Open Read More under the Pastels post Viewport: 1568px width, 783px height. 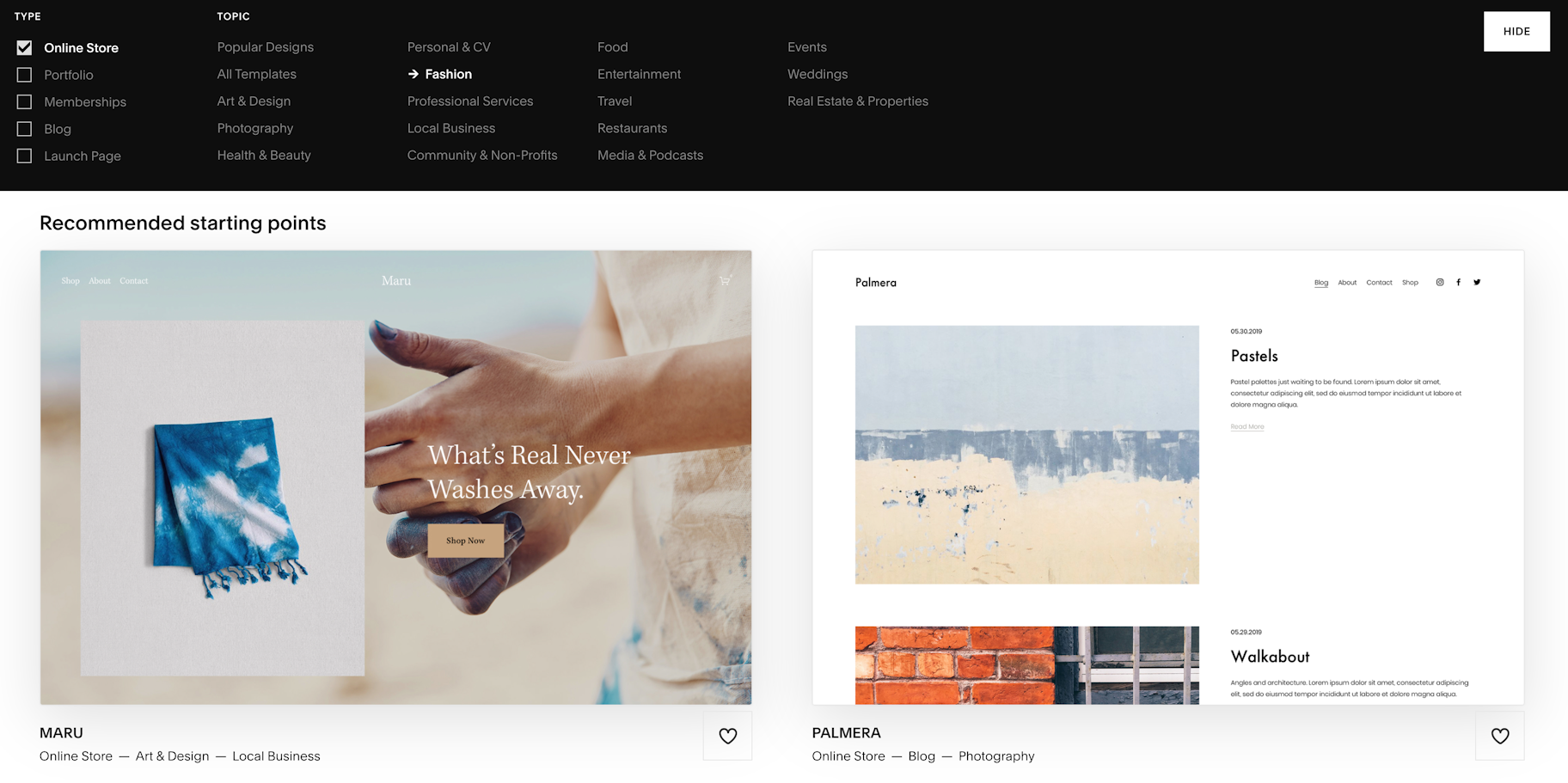point(1247,425)
